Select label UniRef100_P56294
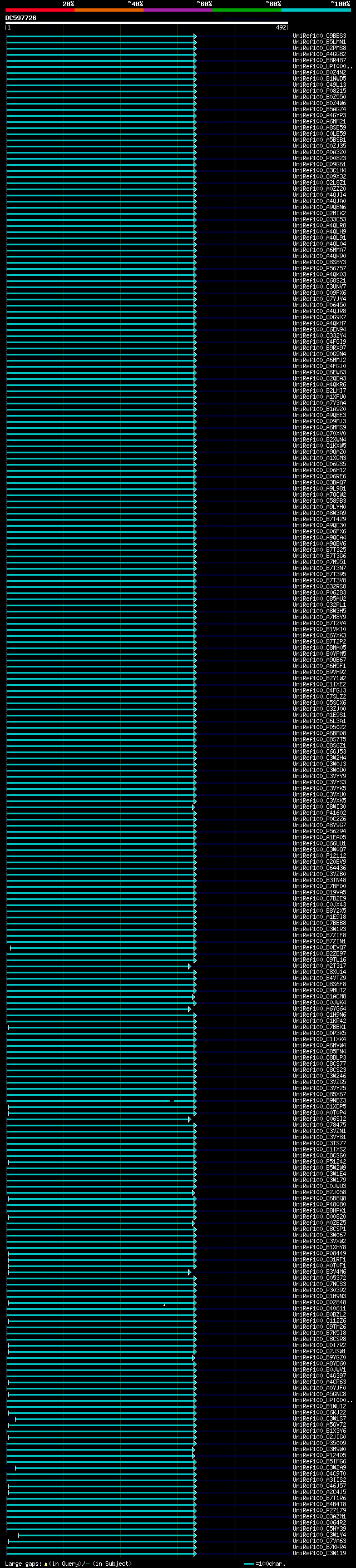Viewport: 356px width, 1568px height. coord(319,831)
